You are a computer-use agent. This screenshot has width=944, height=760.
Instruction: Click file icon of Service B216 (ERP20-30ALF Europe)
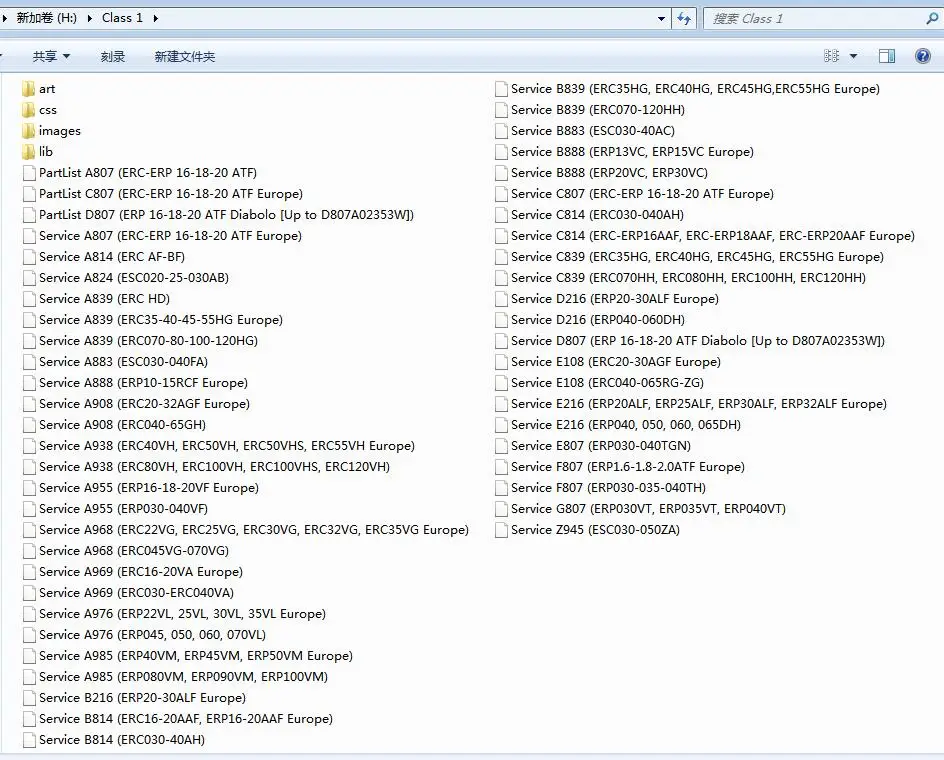[29, 698]
